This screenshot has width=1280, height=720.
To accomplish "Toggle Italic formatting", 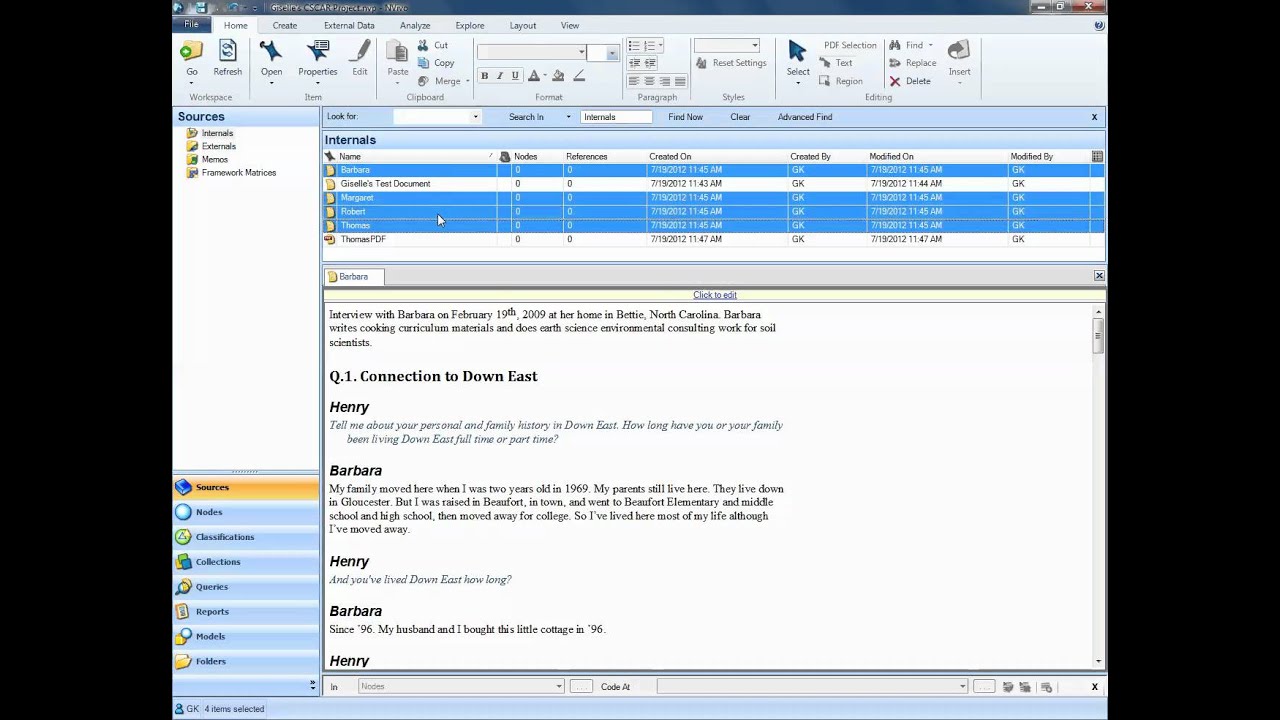I will (500, 76).
